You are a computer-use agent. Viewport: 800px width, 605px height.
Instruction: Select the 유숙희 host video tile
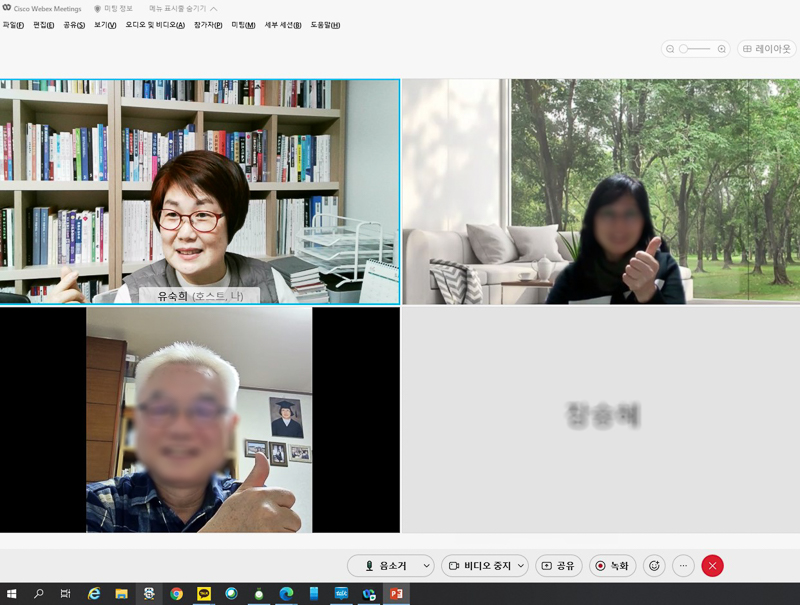click(x=200, y=190)
